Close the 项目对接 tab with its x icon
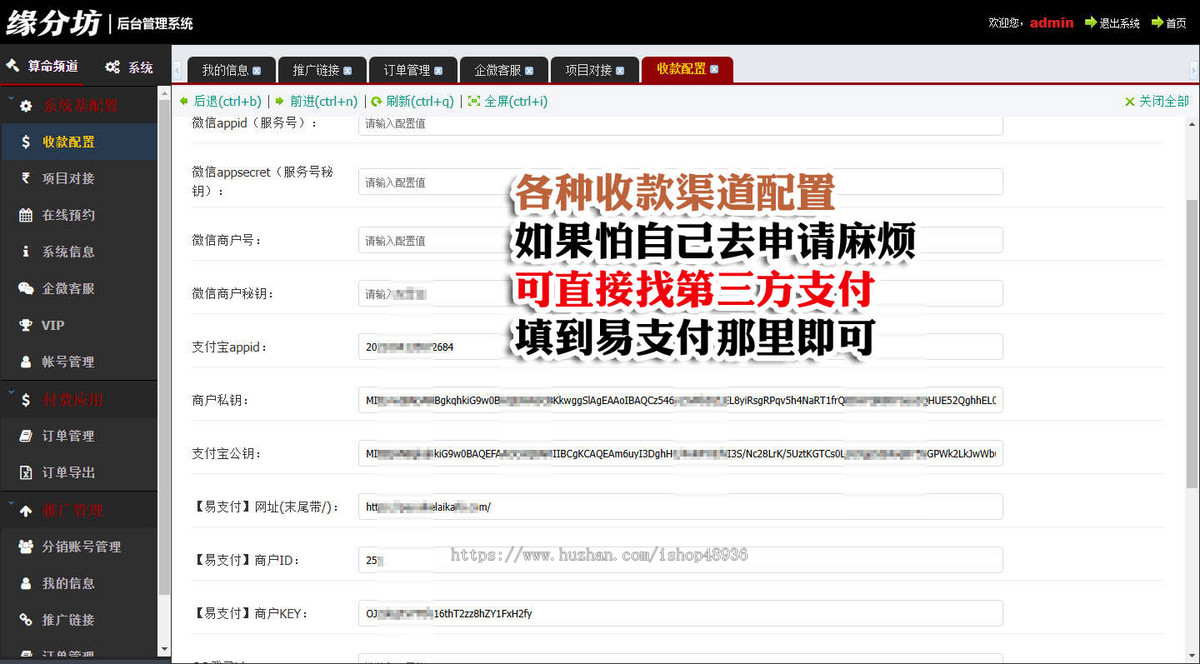The width and height of the screenshot is (1200, 664). coord(620,71)
